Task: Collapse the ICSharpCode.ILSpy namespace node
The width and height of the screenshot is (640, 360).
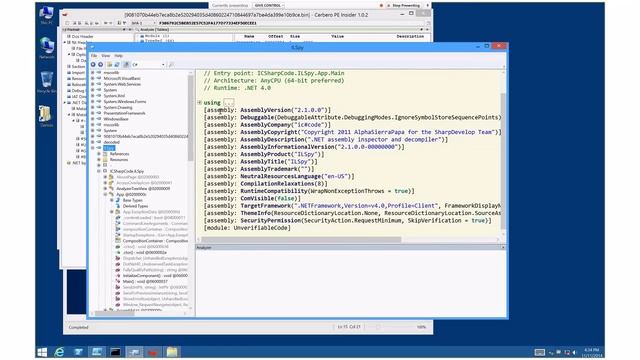Action: click(x=99, y=171)
